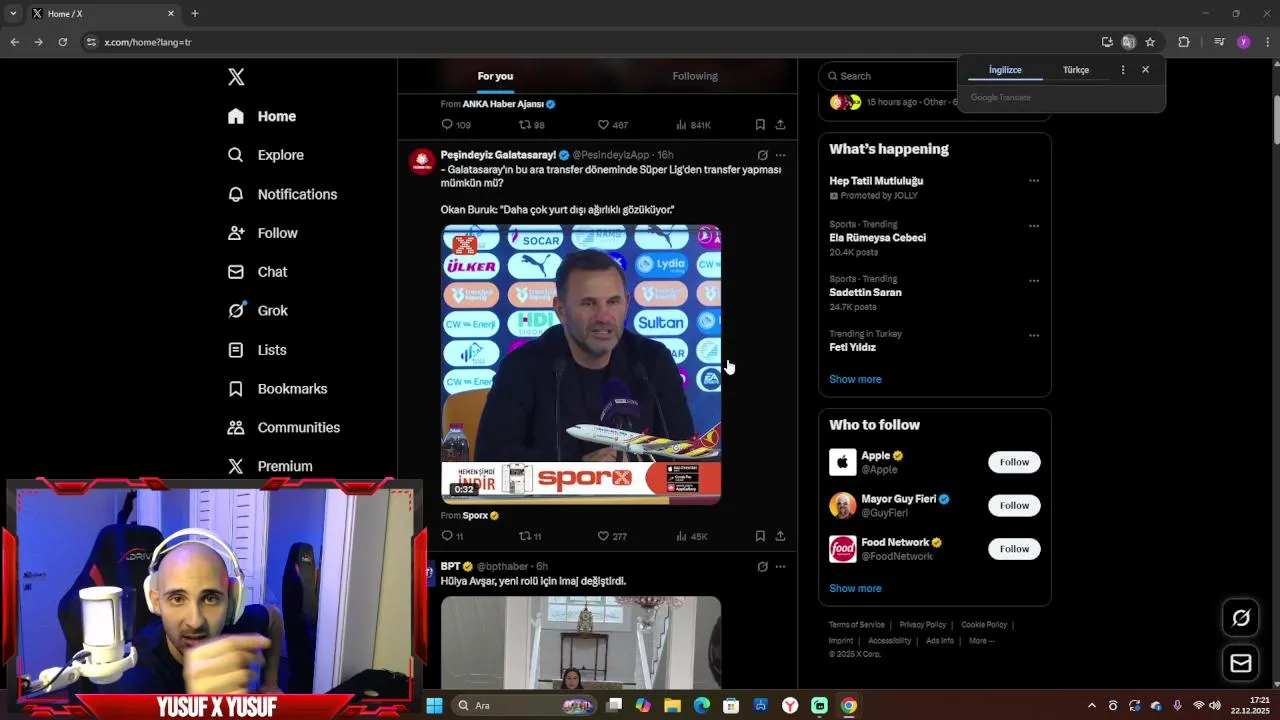The image size is (1280, 720).
Task: Play the Okan Buruk video
Action: tap(581, 364)
